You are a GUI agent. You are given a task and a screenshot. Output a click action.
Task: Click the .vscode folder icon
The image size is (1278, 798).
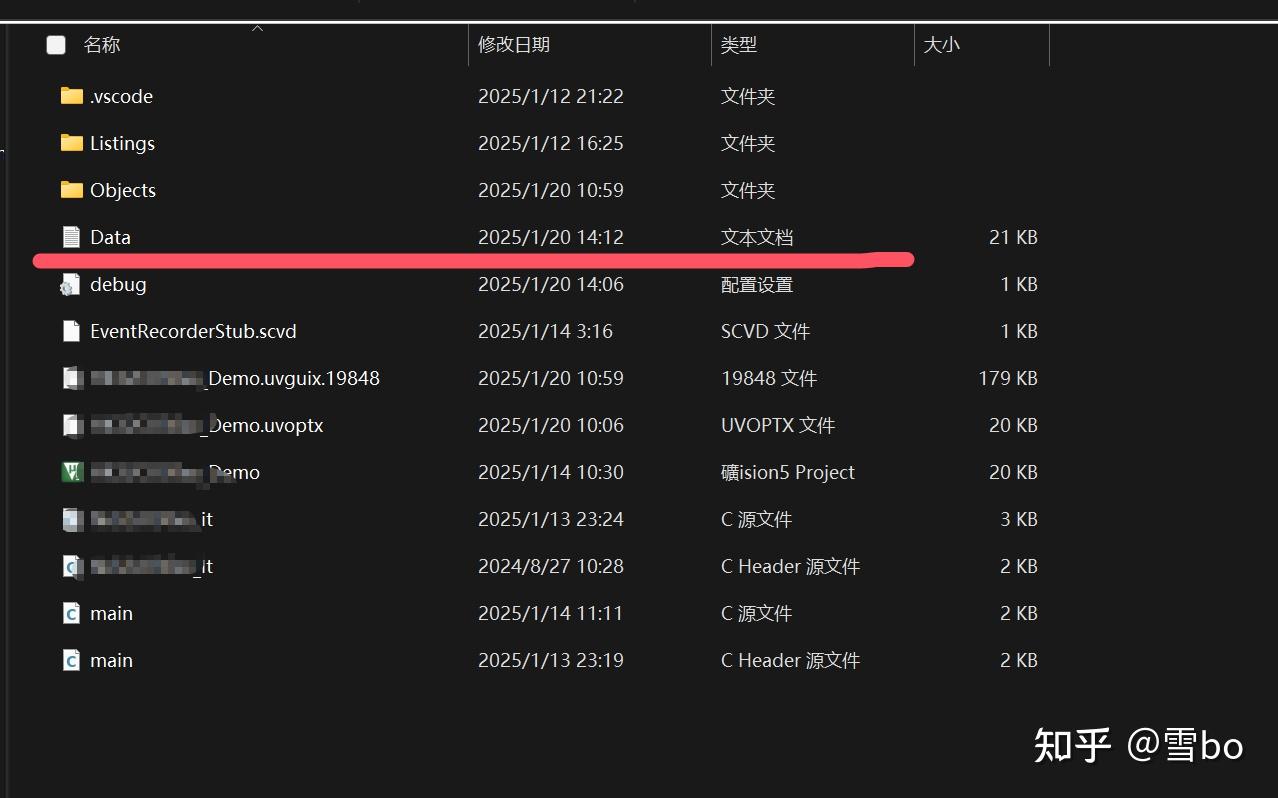[x=71, y=96]
